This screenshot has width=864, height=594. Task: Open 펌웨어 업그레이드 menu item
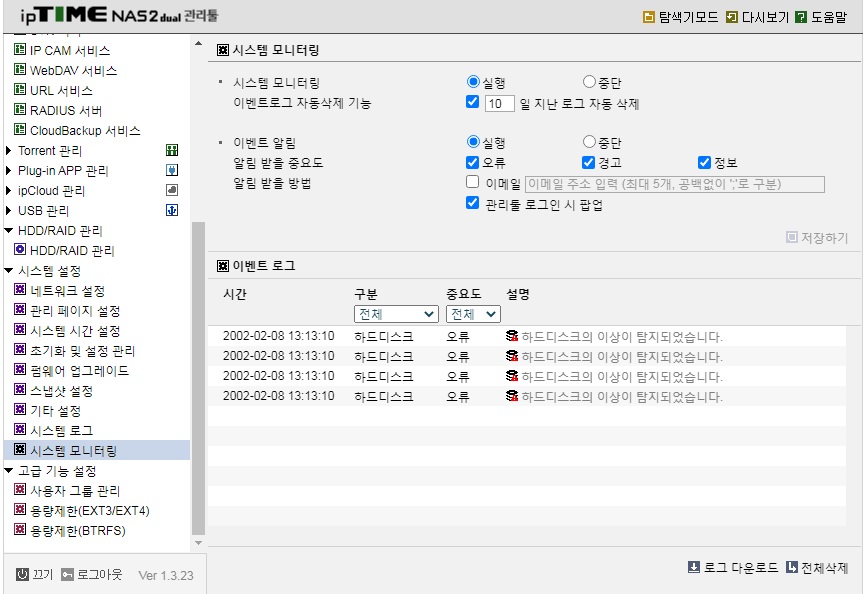(79, 370)
